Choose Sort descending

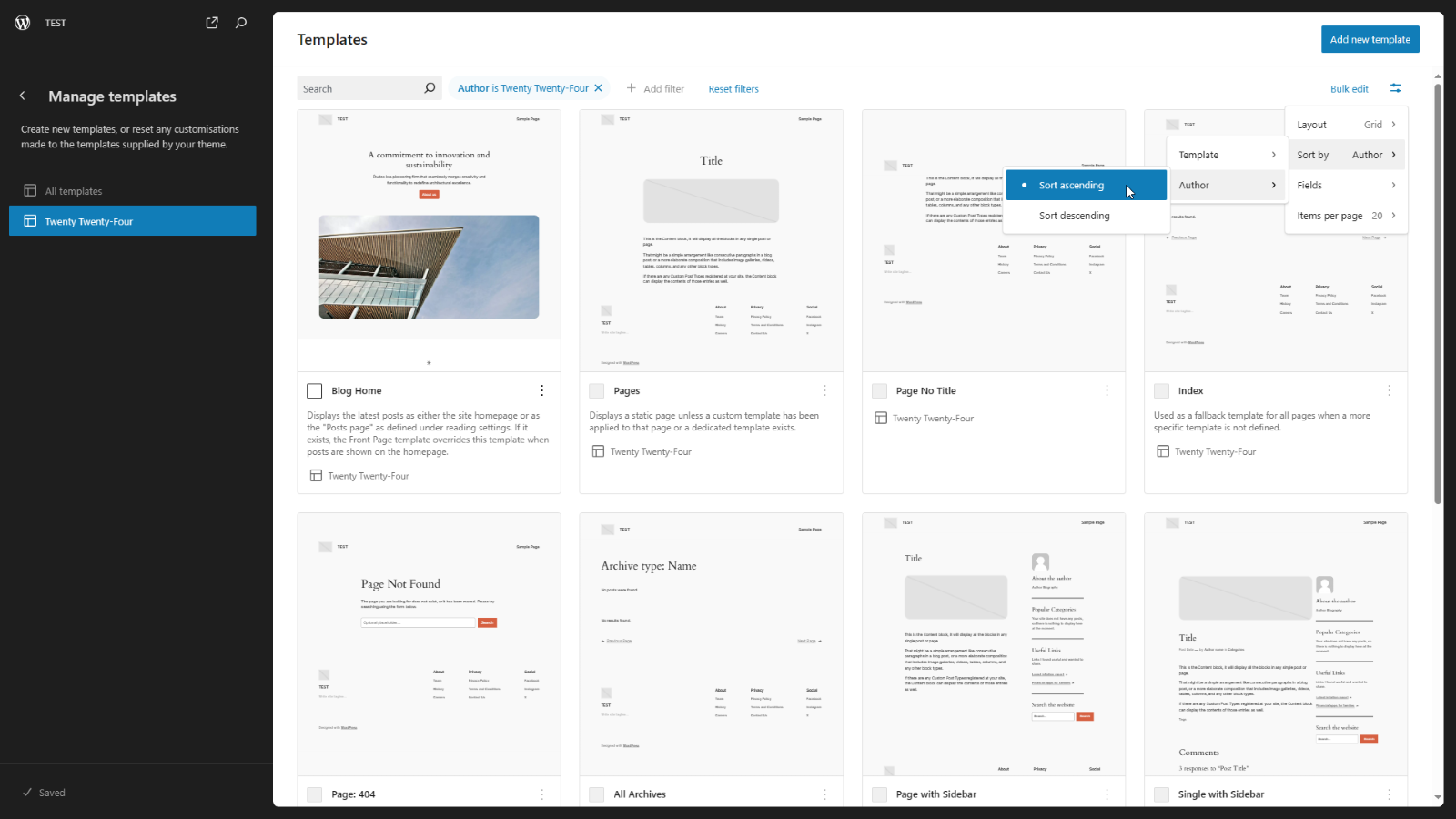(1074, 216)
